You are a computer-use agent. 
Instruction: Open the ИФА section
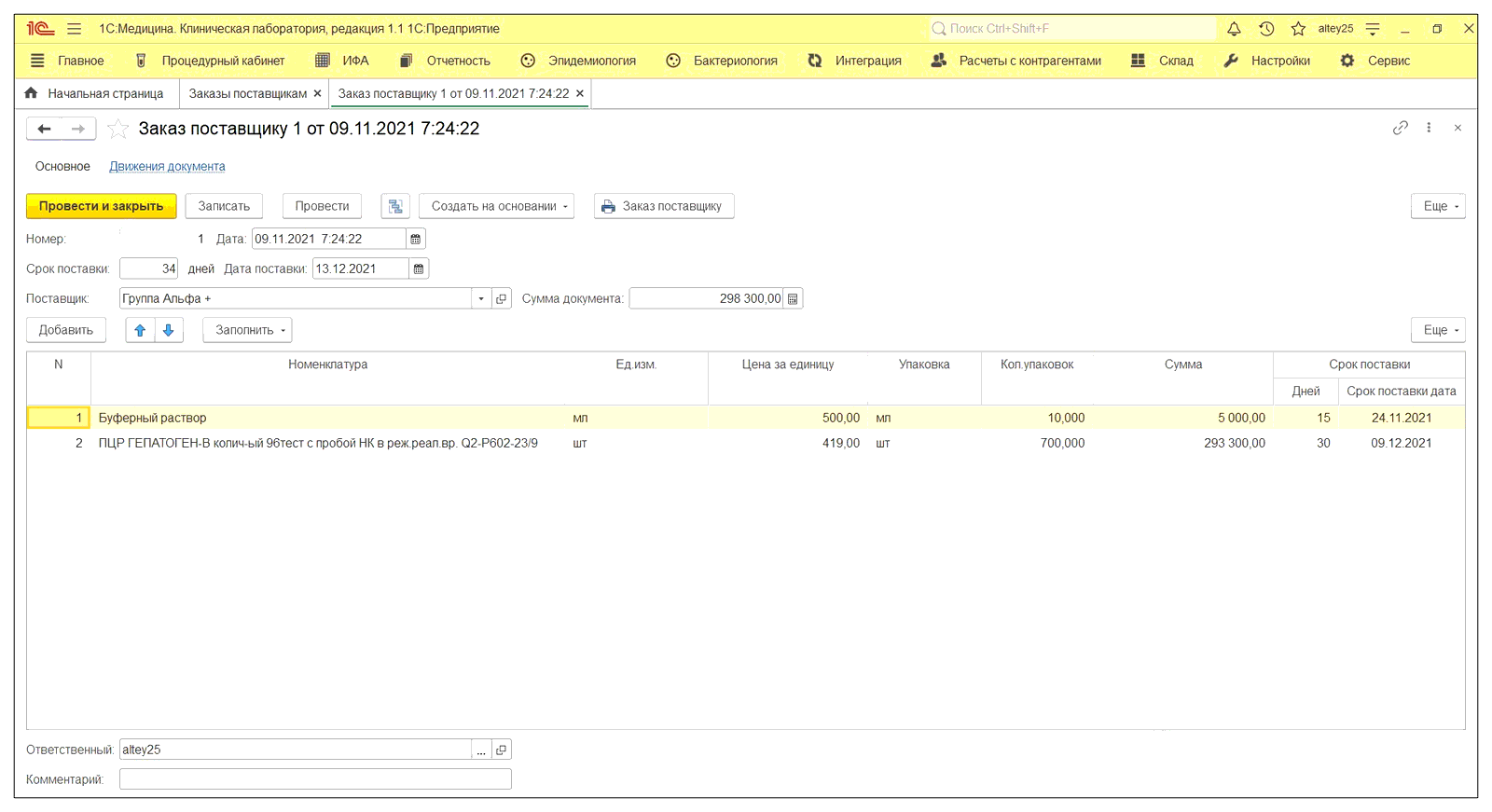click(x=342, y=61)
